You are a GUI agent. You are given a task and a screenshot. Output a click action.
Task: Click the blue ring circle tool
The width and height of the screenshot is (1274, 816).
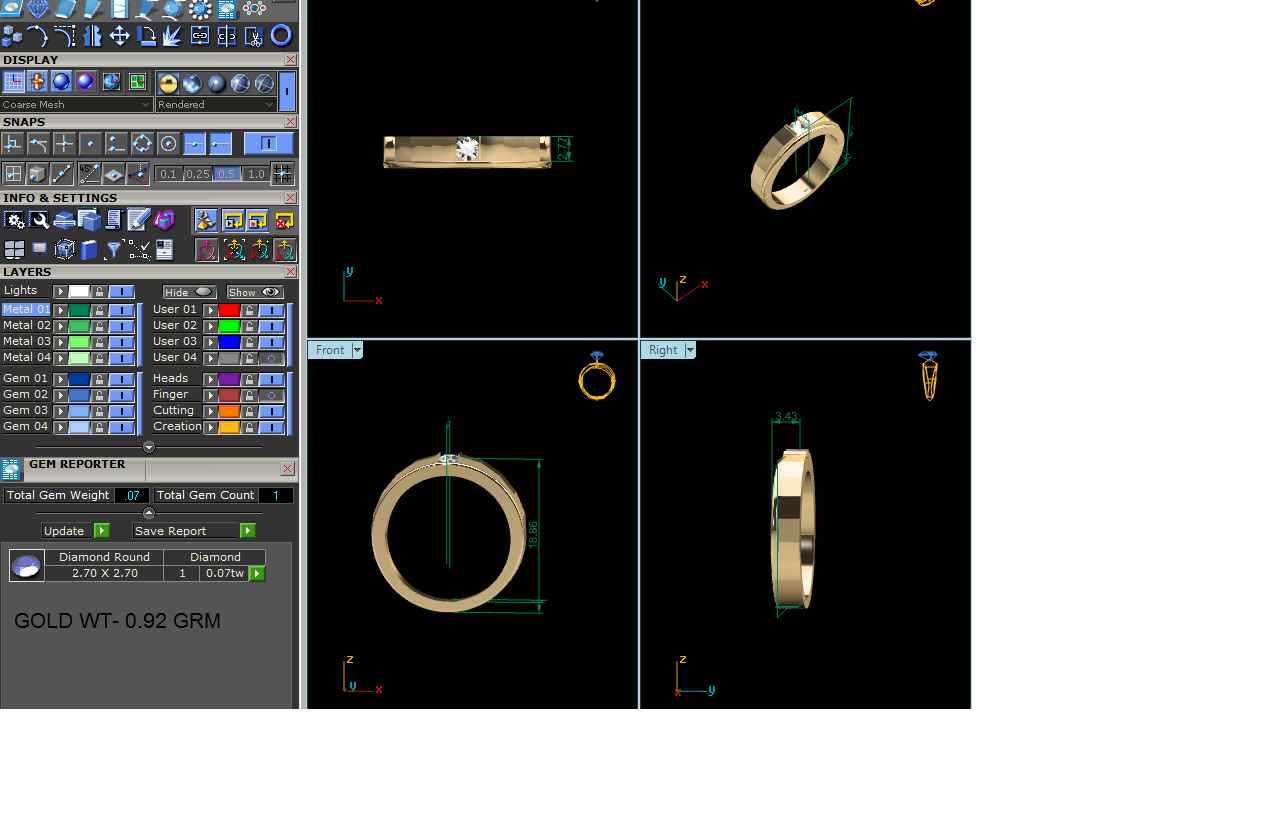coord(281,36)
